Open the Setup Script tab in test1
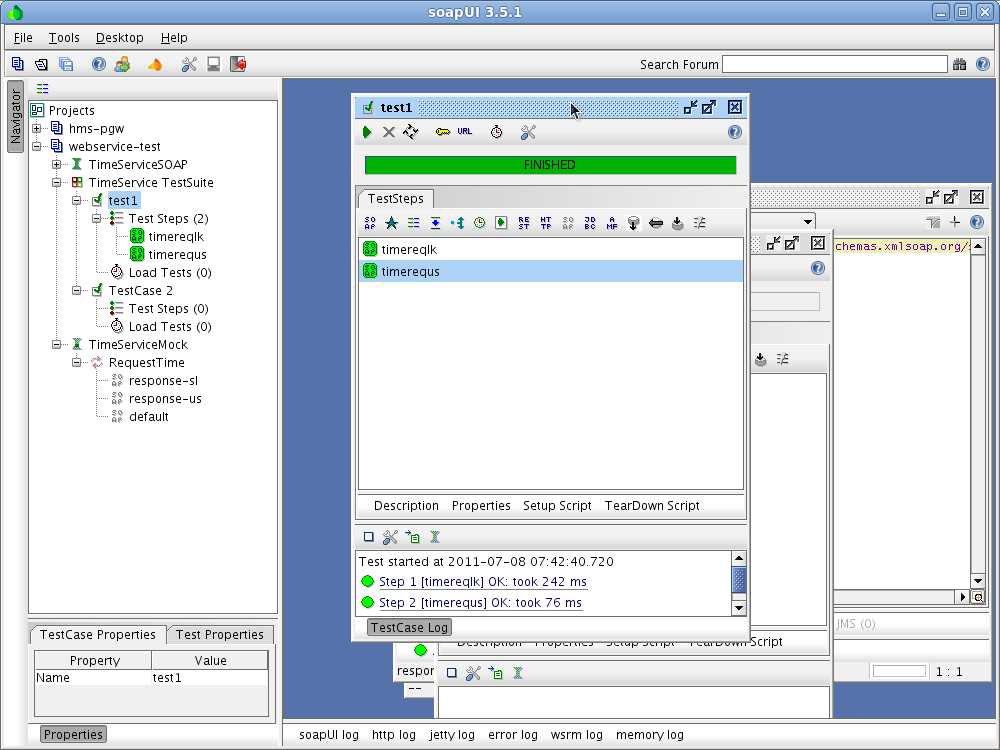1000x750 pixels. pos(557,505)
